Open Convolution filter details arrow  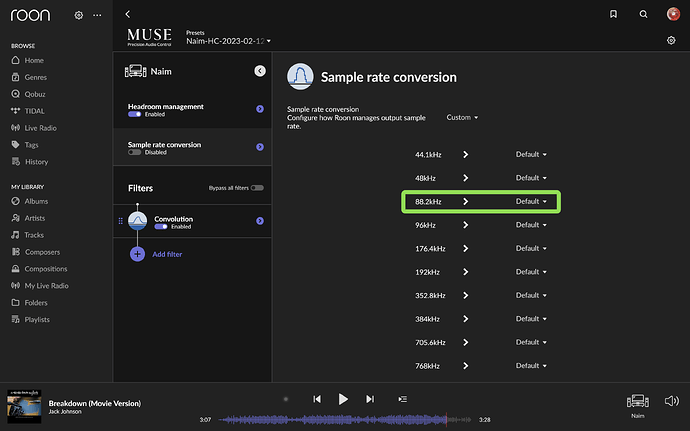(260, 221)
